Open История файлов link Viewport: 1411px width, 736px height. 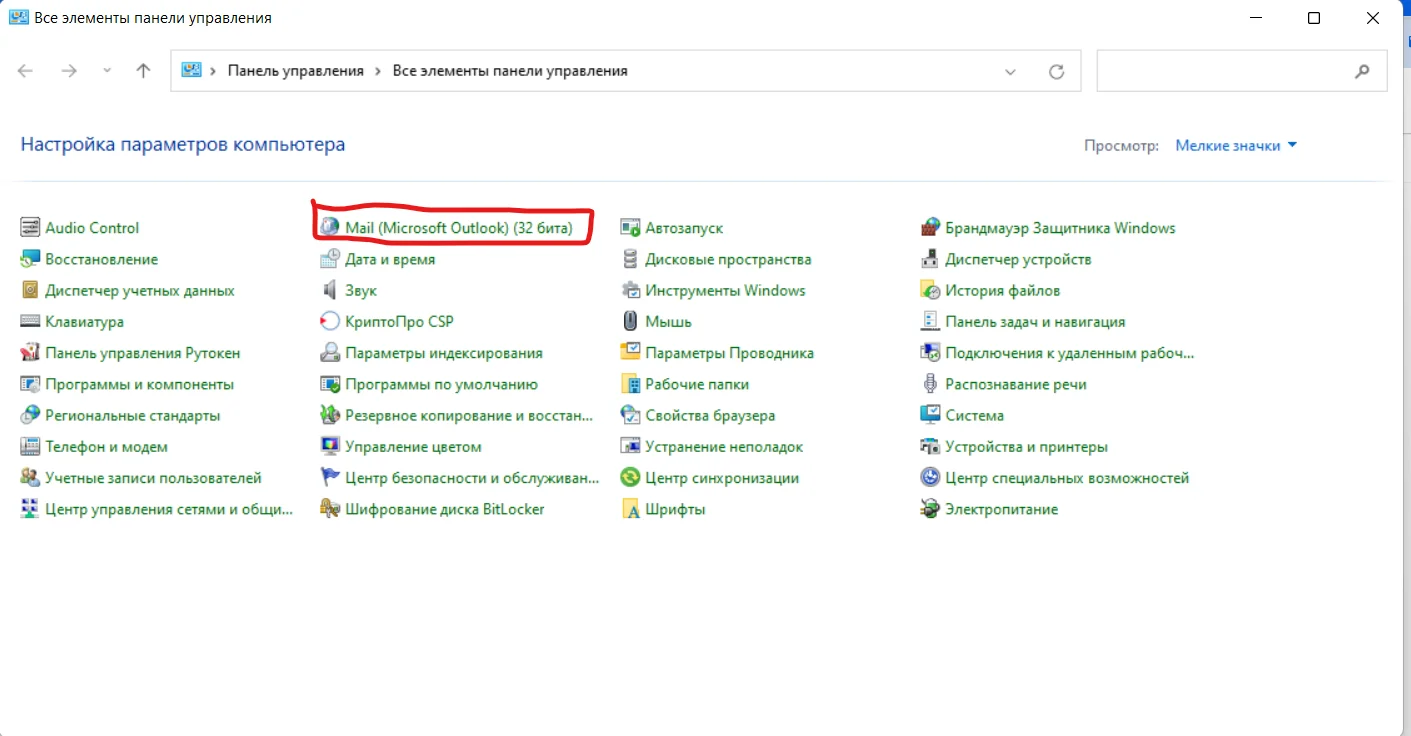(1002, 290)
